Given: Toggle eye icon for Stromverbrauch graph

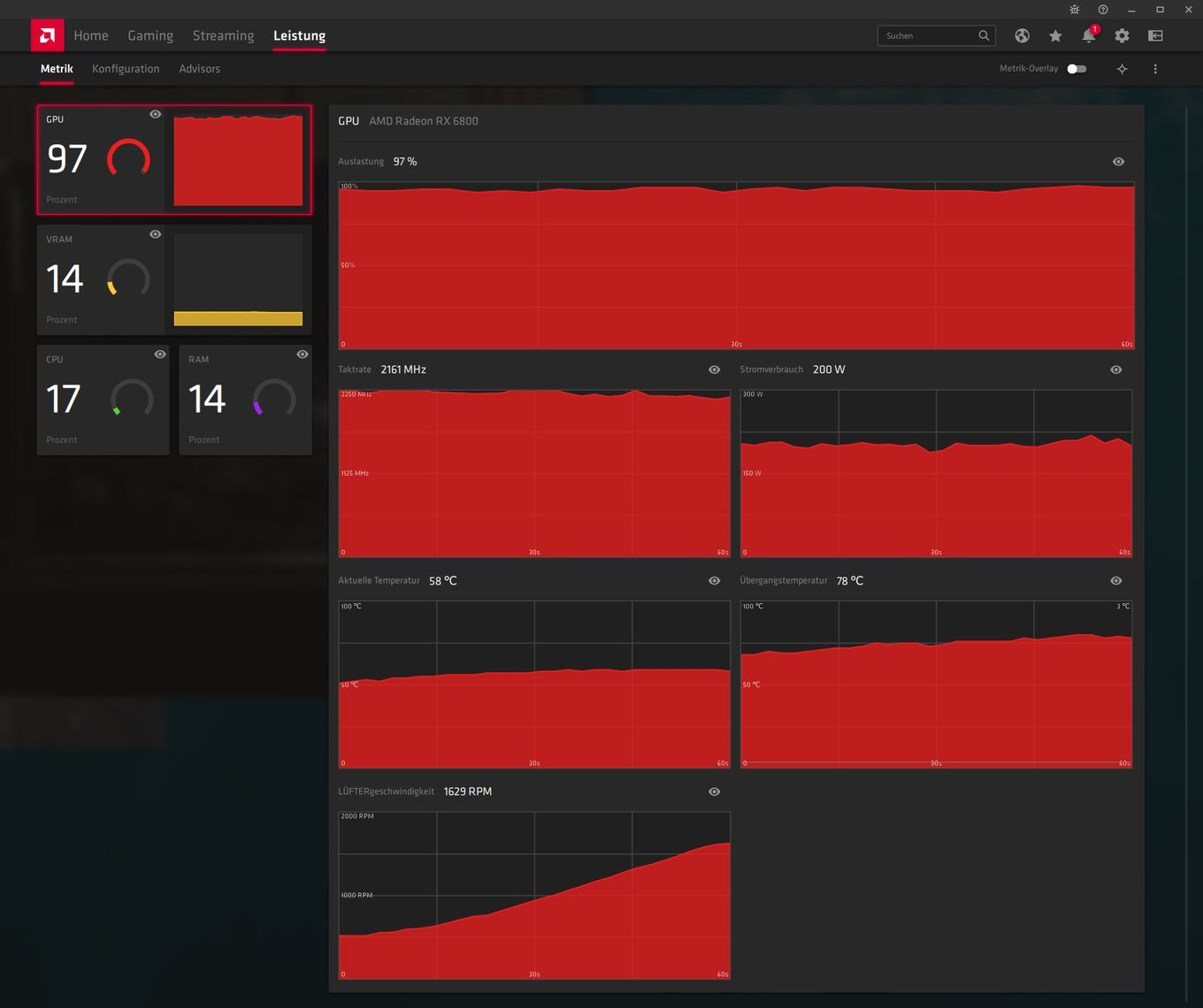Looking at the screenshot, I should (x=1116, y=370).
